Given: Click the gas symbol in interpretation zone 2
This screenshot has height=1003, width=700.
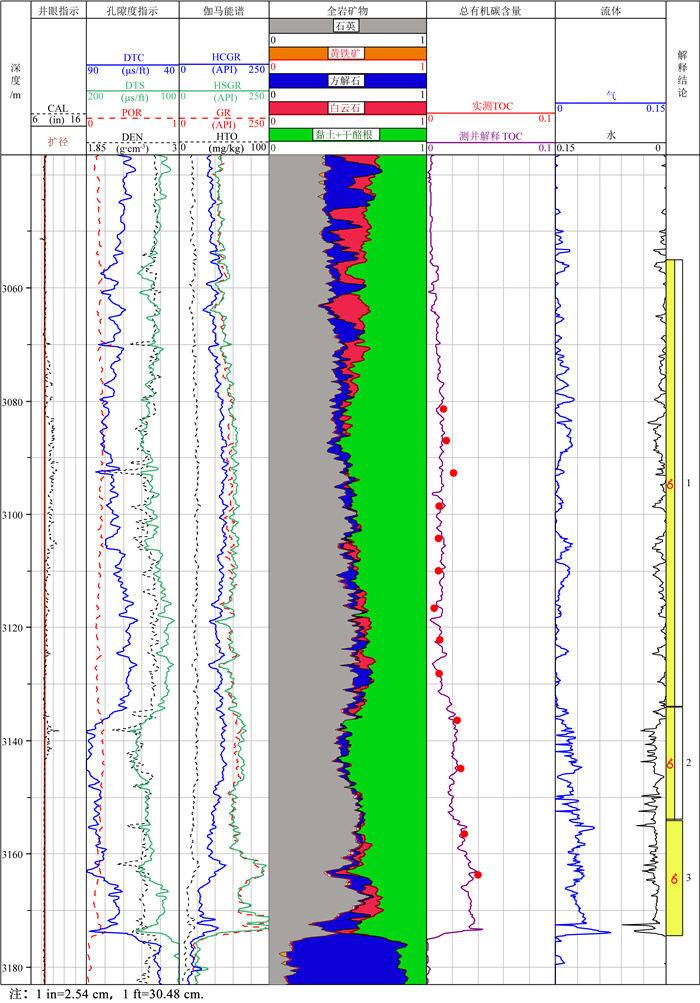Looking at the screenshot, I should tap(671, 765).
